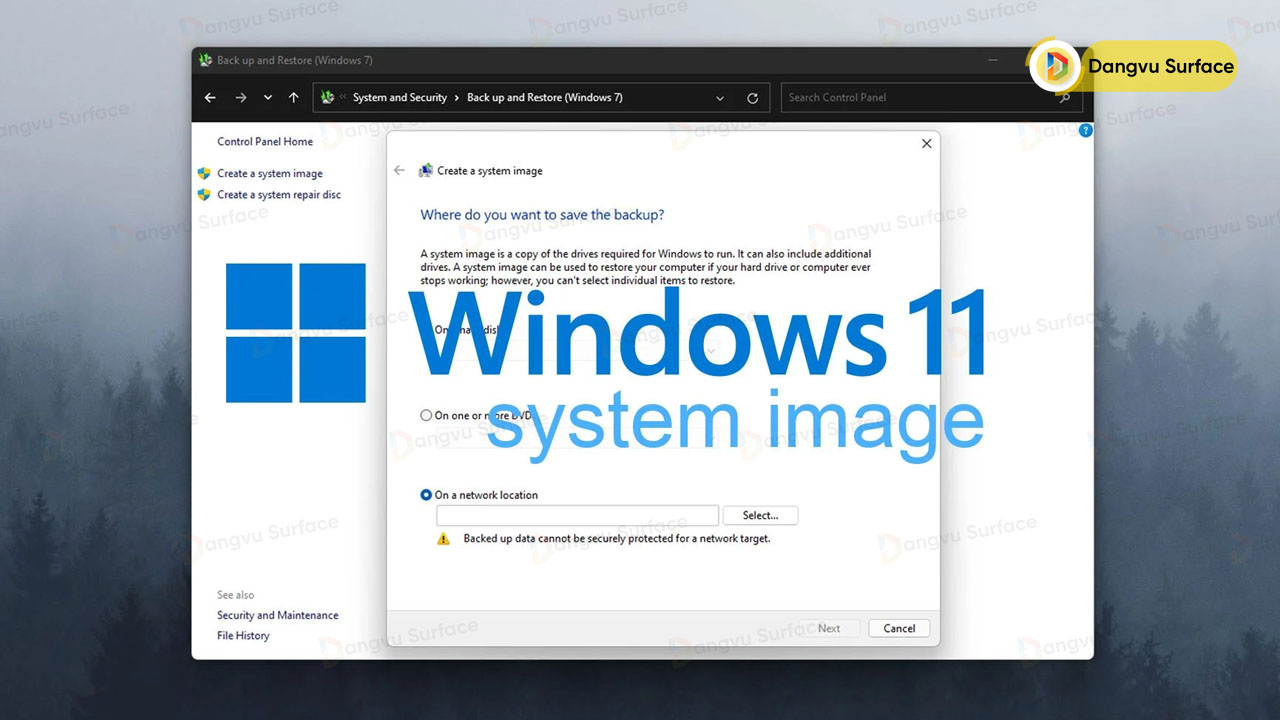Click the Back up and Restore breadcrumb item
1280x720 pixels.
[544, 98]
